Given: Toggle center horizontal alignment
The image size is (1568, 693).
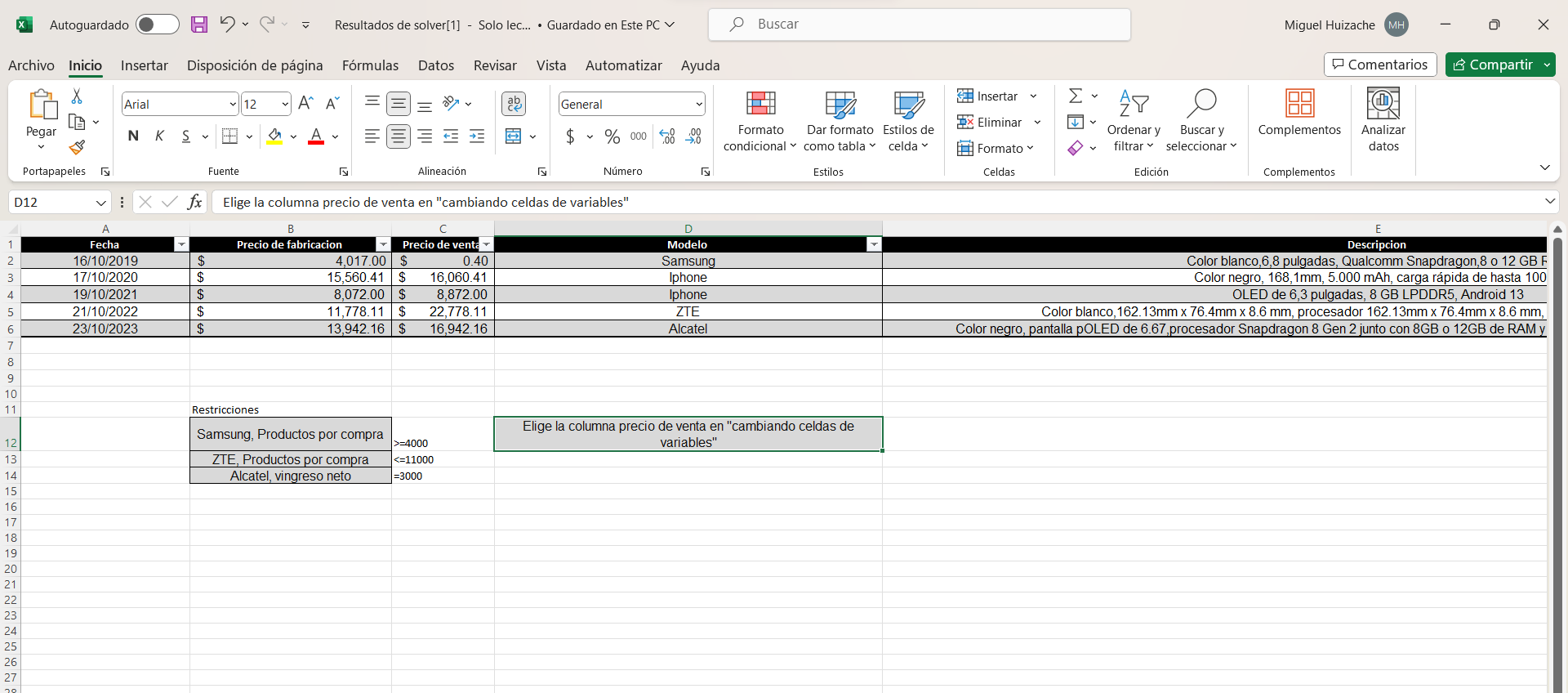Looking at the screenshot, I should pyautogui.click(x=399, y=136).
